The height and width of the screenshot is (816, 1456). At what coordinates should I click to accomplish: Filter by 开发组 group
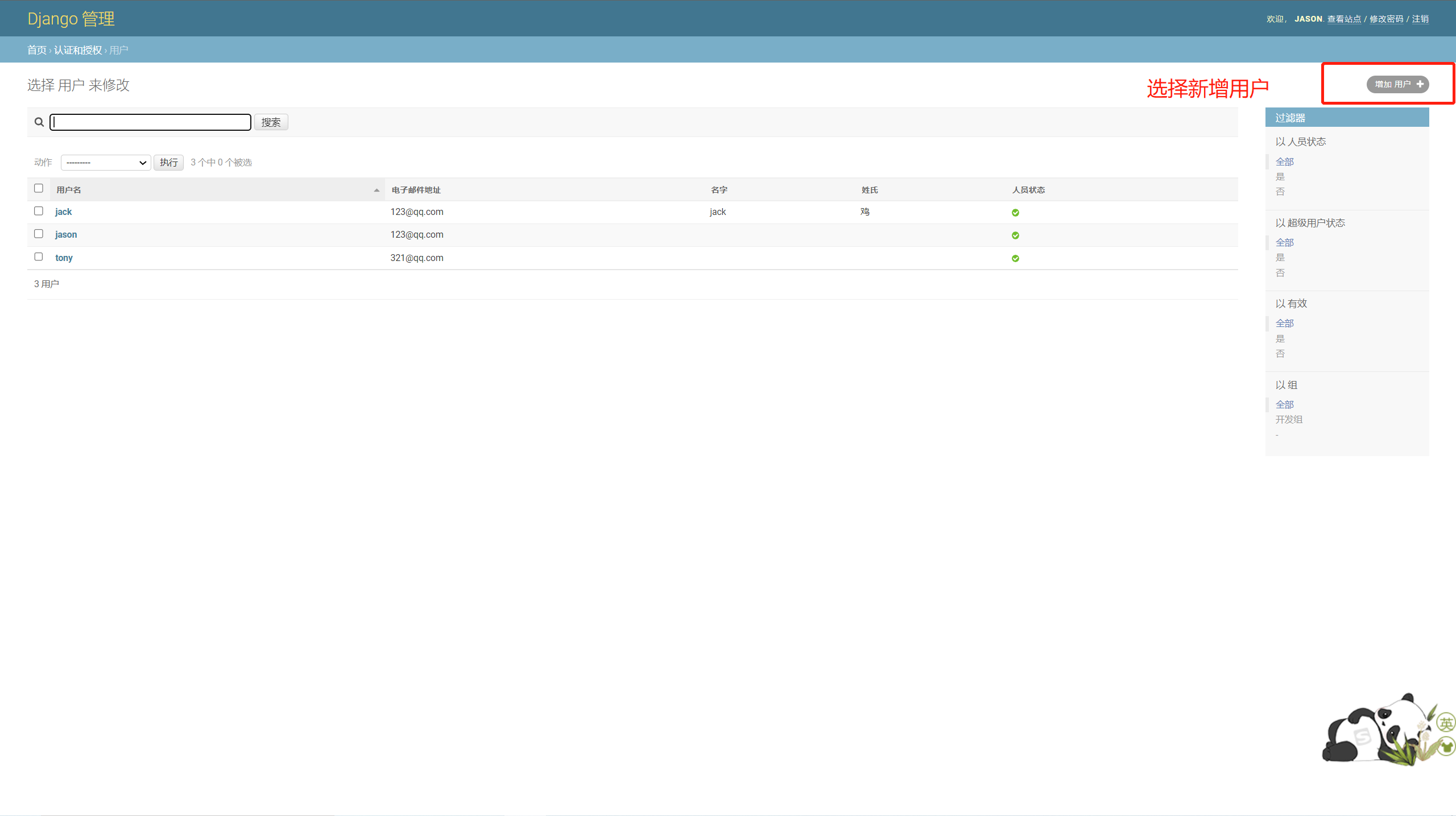click(x=1289, y=420)
